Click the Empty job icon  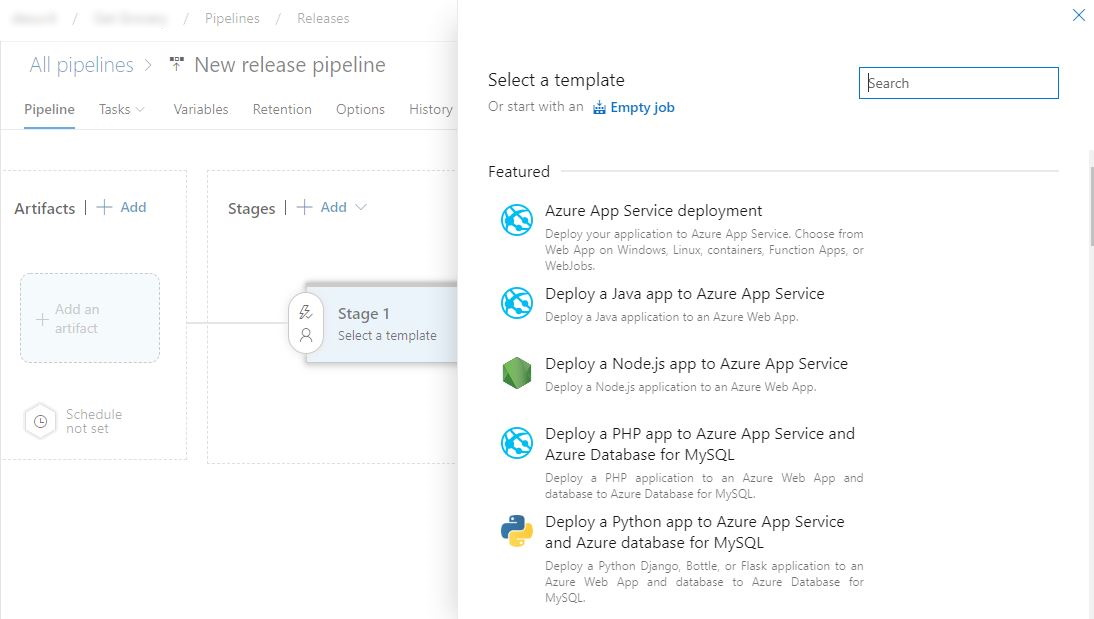click(599, 107)
